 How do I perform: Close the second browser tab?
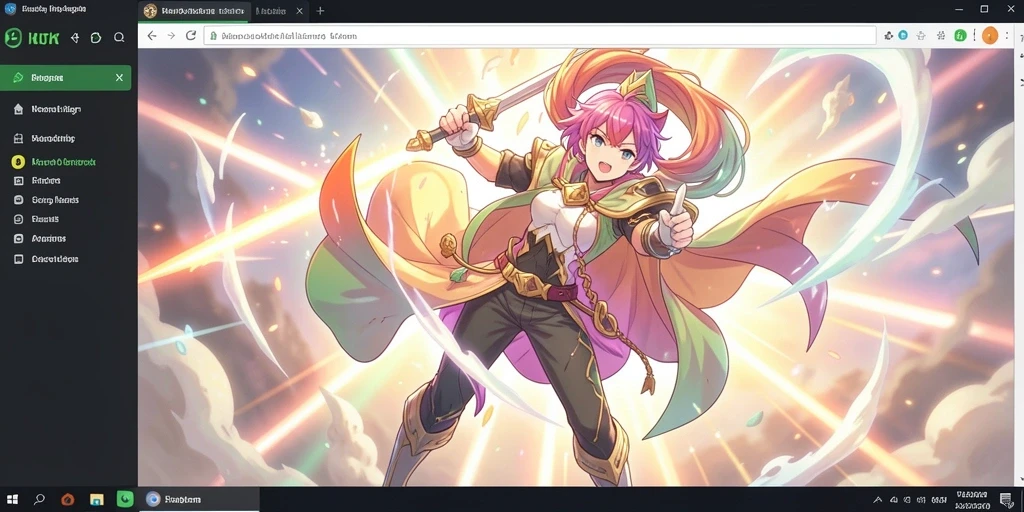(x=299, y=11)
